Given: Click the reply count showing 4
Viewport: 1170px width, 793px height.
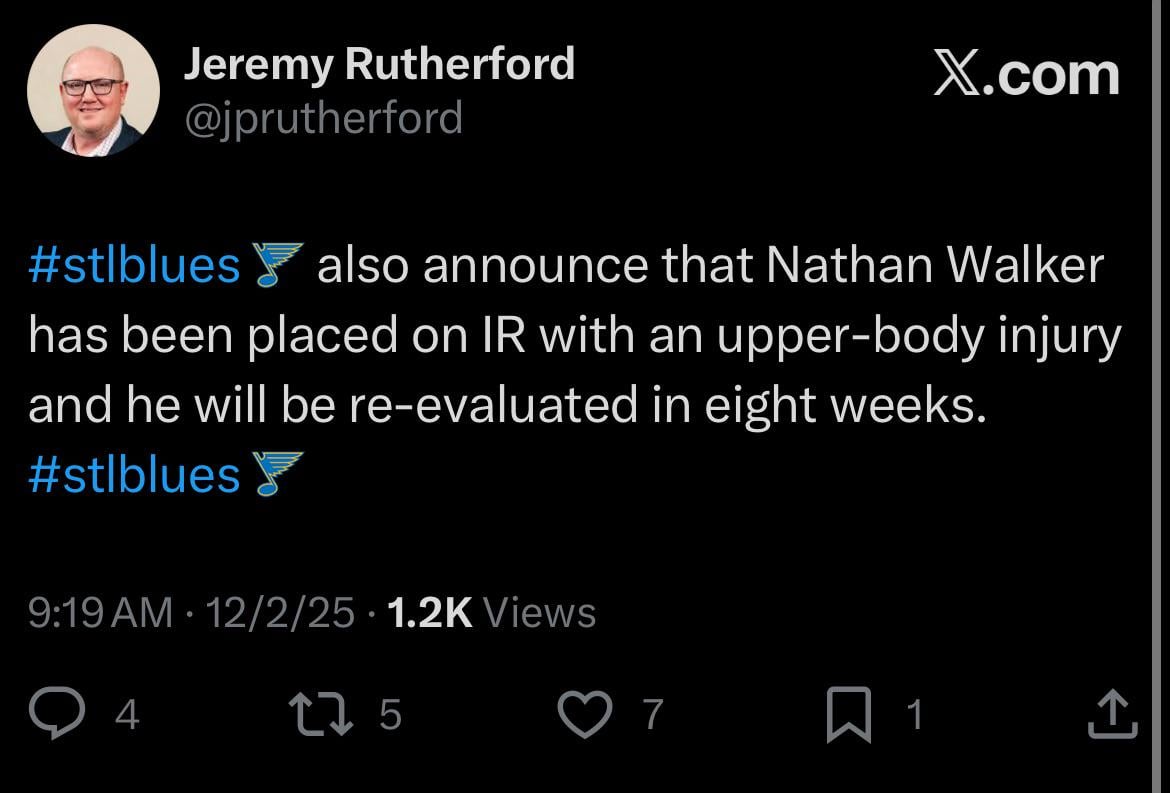Looking at the screenshot, I should 125,716.
